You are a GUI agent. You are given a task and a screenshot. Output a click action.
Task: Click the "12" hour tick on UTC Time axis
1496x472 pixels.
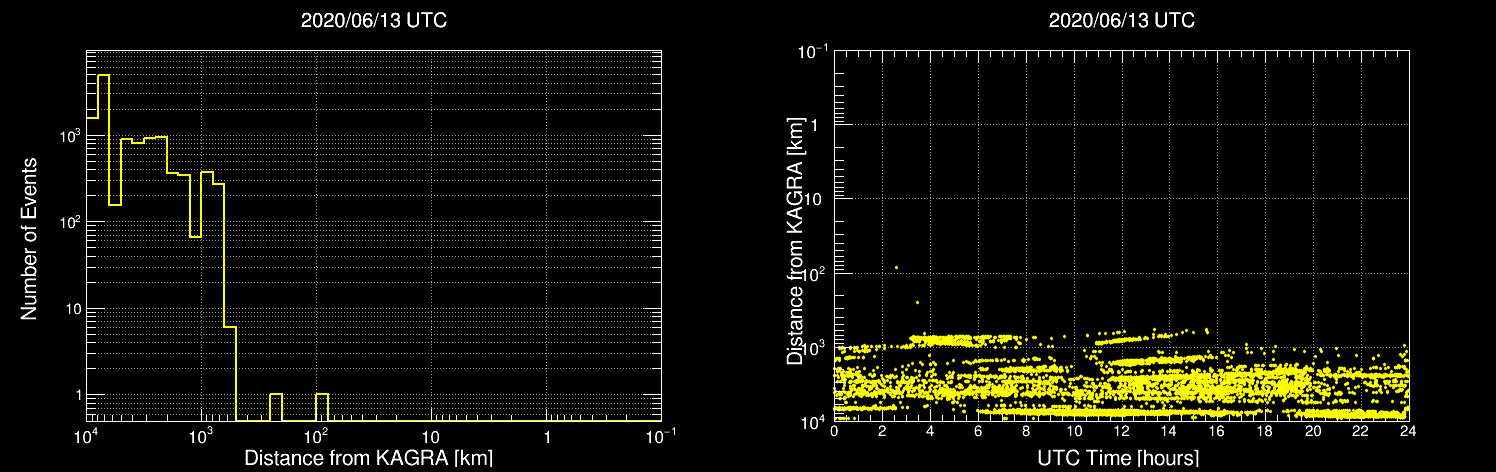pos(1122,430)
